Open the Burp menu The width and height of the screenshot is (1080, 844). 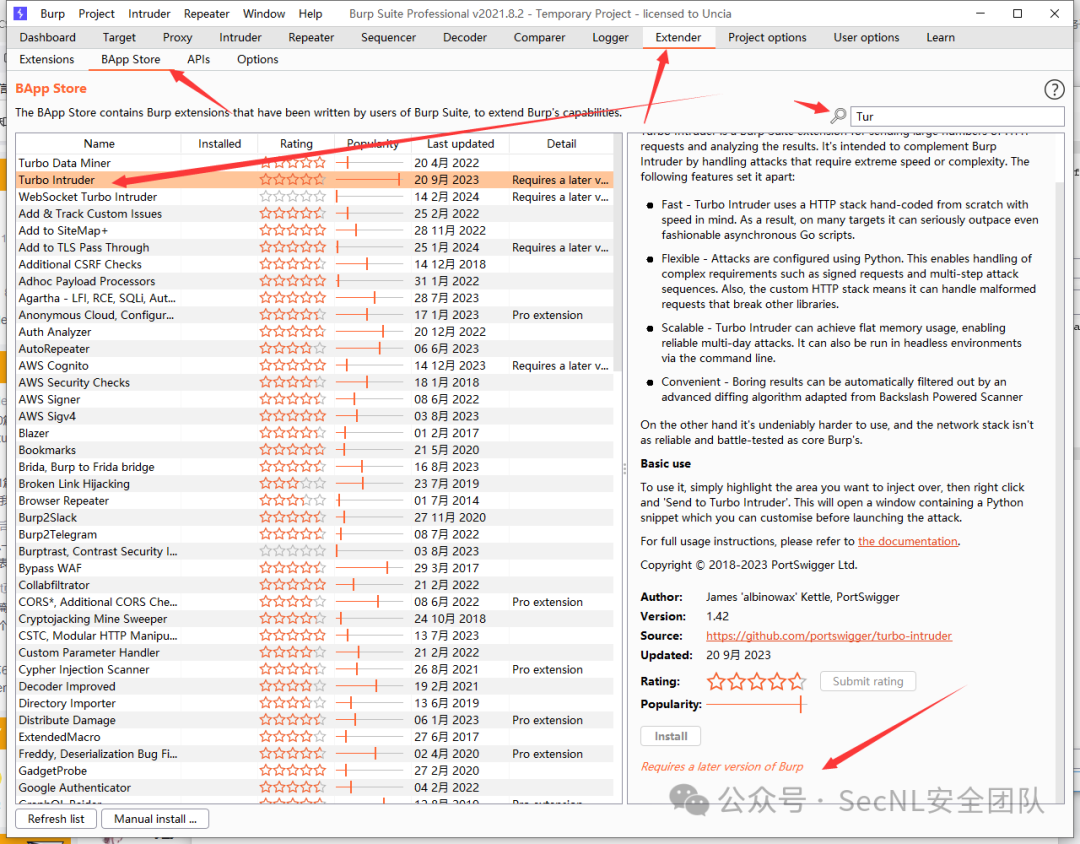pyautogui.click(x=52, y=14)
